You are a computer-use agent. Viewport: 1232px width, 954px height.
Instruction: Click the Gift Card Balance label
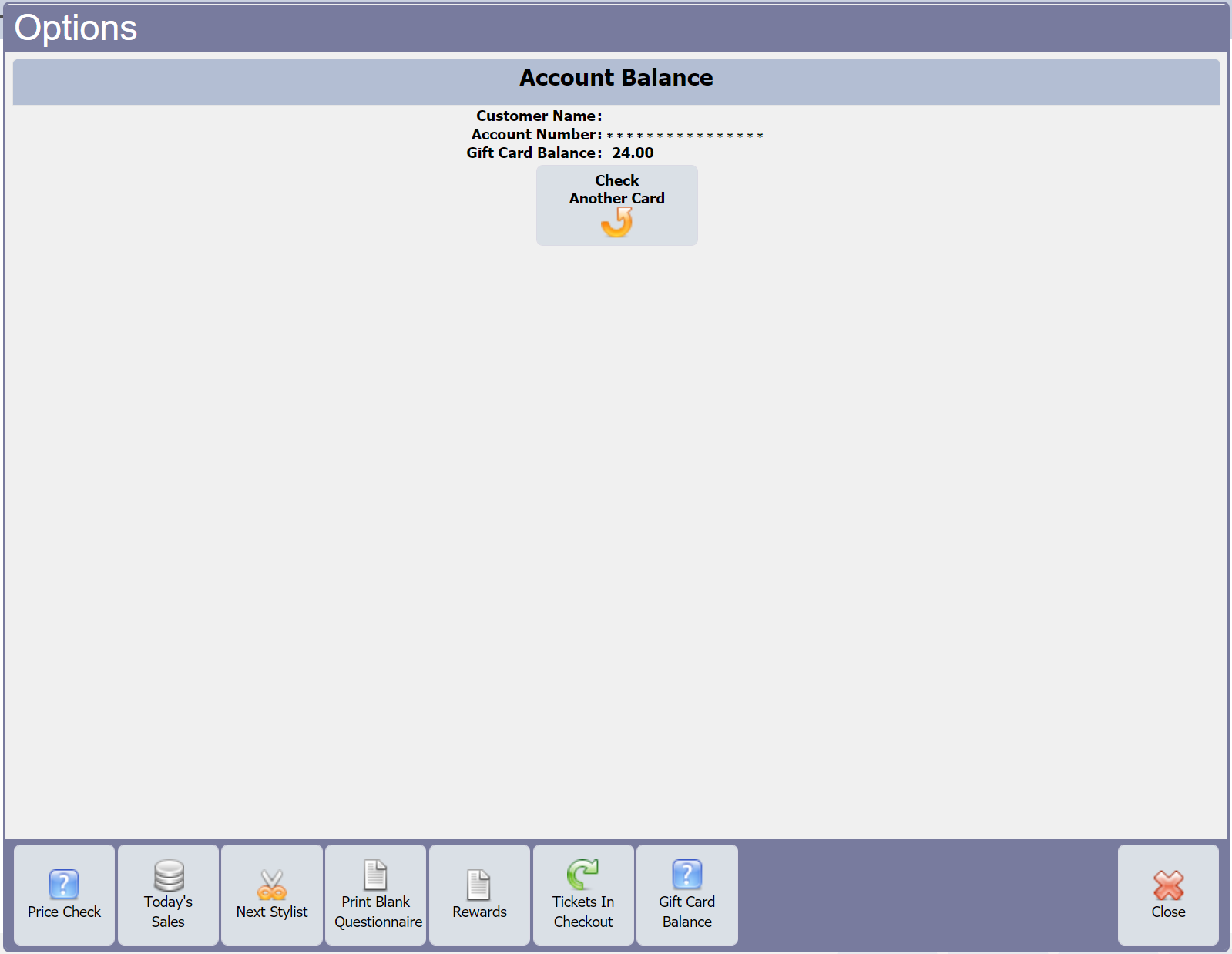(534, 153)
